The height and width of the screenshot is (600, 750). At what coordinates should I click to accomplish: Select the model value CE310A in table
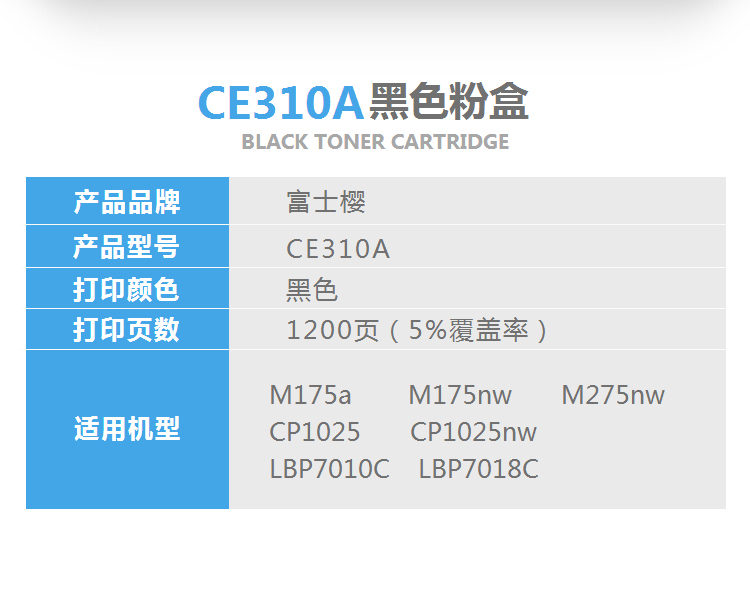tap(338, 249)
